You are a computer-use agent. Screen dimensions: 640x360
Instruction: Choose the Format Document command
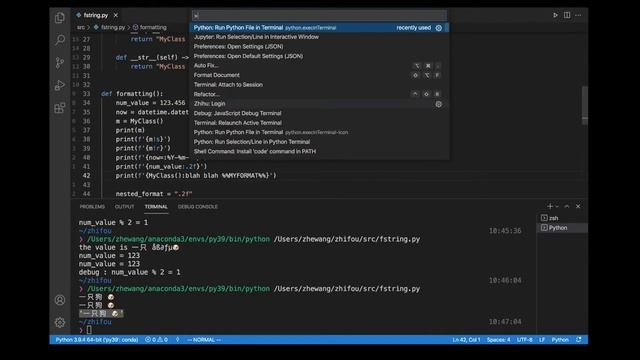(x=319, y=75)
